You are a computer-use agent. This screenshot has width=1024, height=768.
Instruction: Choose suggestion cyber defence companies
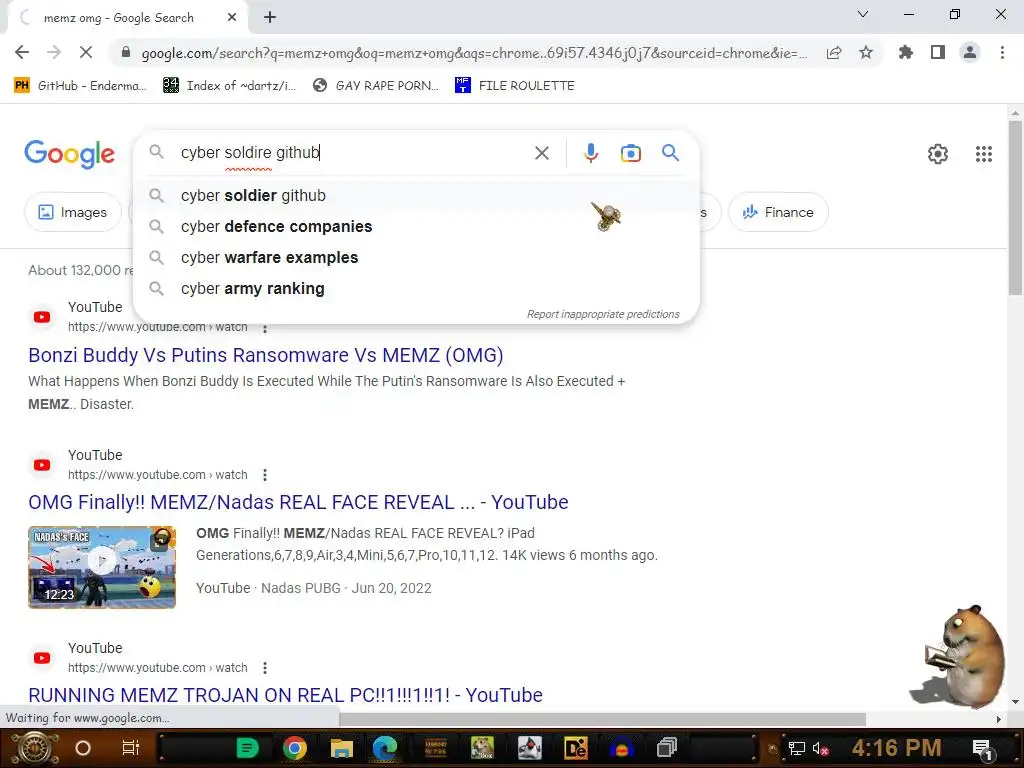pos(416,227)
